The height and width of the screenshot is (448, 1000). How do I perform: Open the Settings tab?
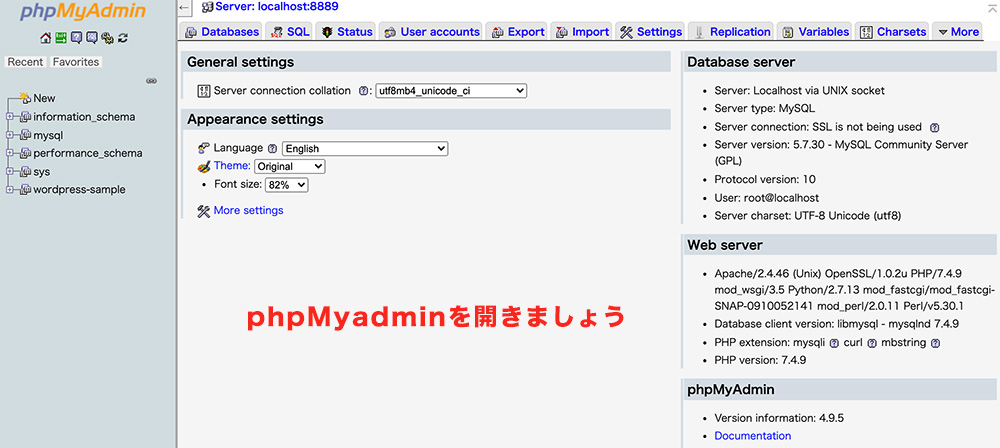651,31
